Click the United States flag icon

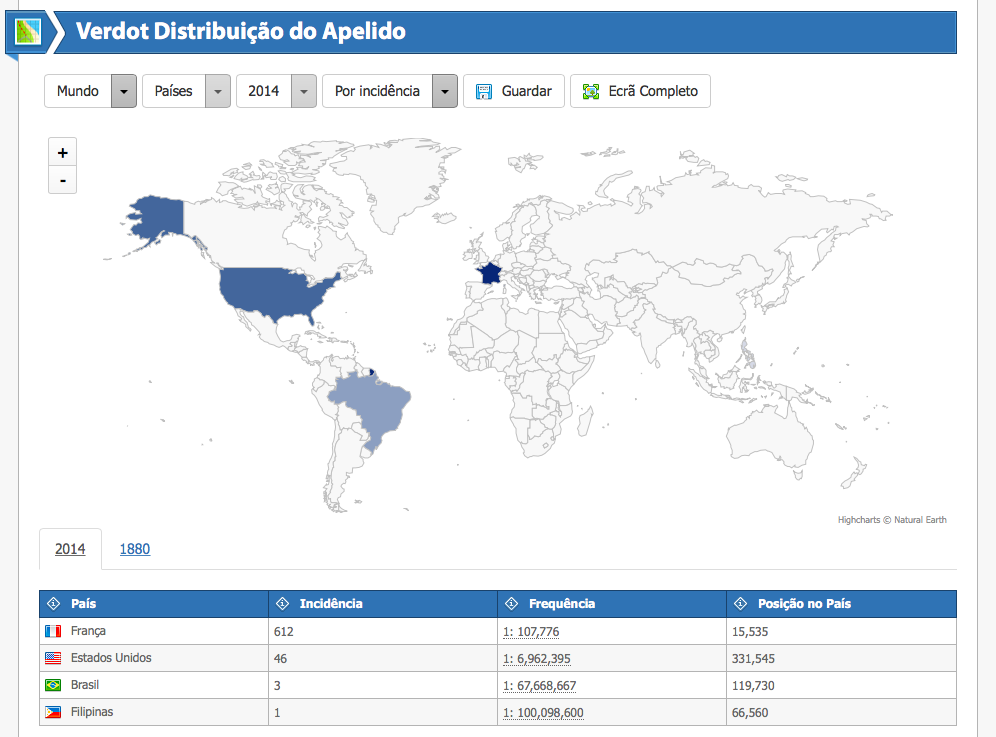click(53, 658)
